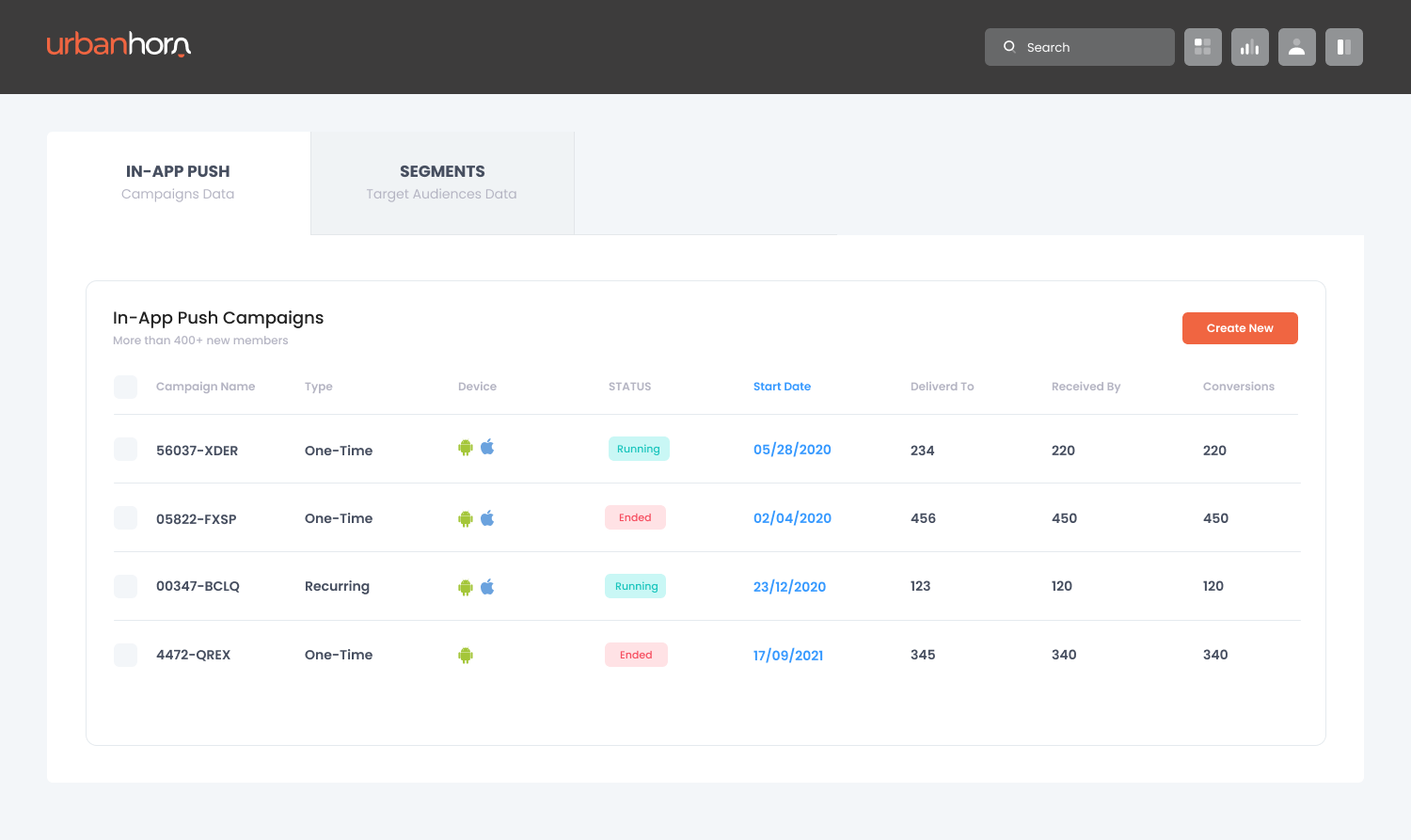This screenshot has height=840, width=1411.
Task: Check the select-all checkbox in table header
Action: click(125, 387)
